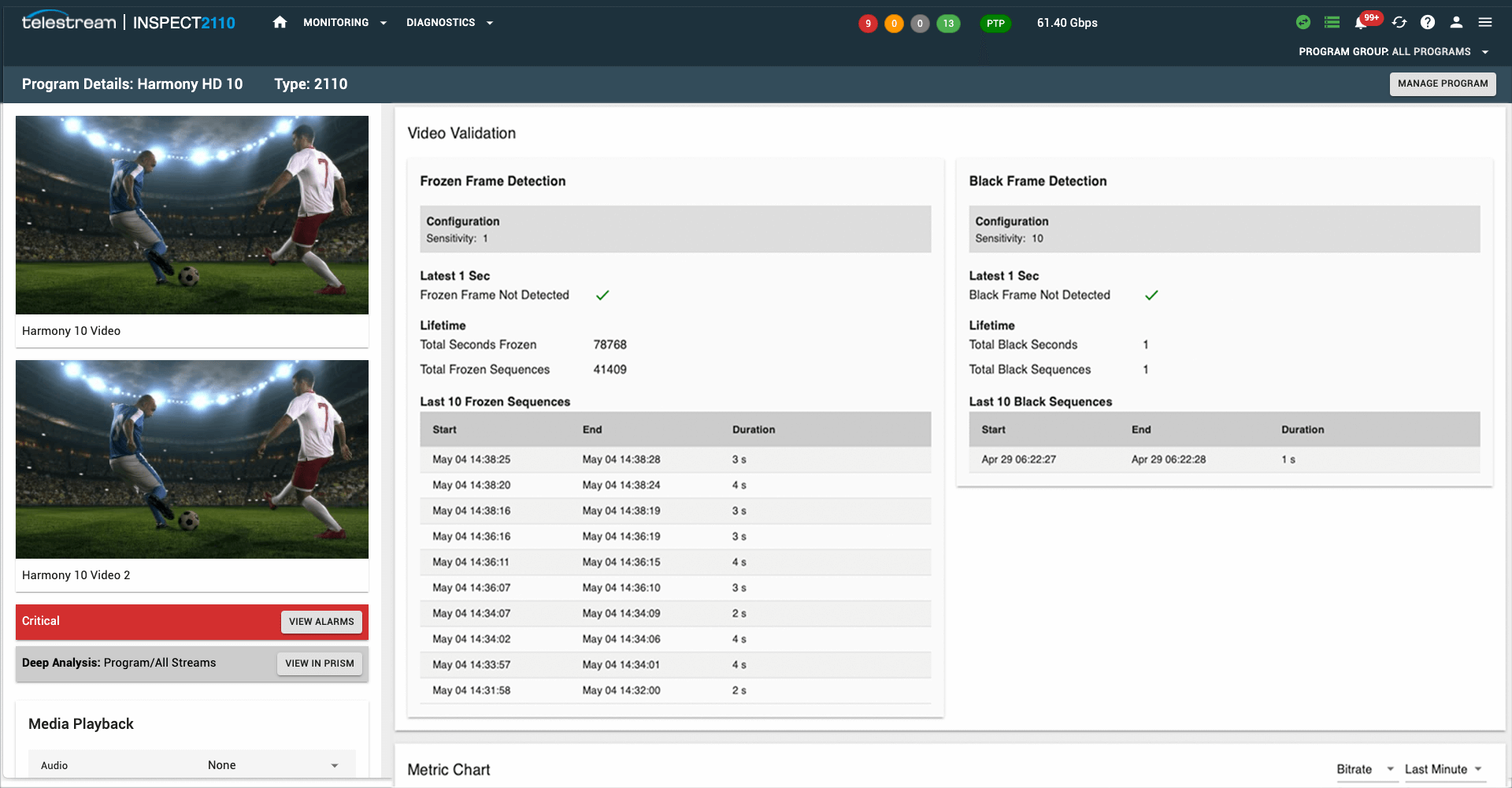Viewport: 1512px width, 788px height.
Task: Click the View in Prism button
Action: 320,663
